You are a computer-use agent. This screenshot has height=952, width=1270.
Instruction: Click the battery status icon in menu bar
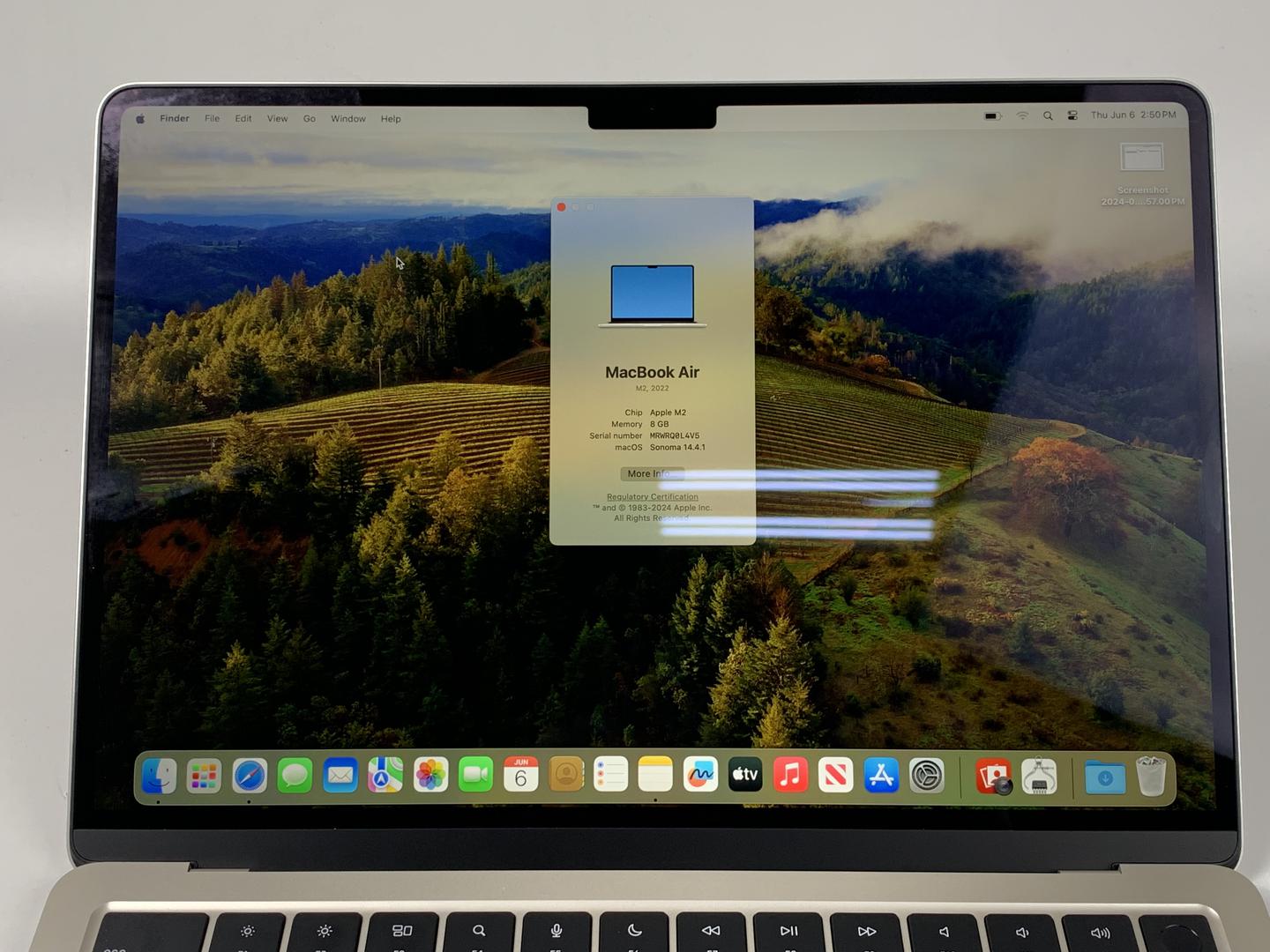tap(992, 115)
